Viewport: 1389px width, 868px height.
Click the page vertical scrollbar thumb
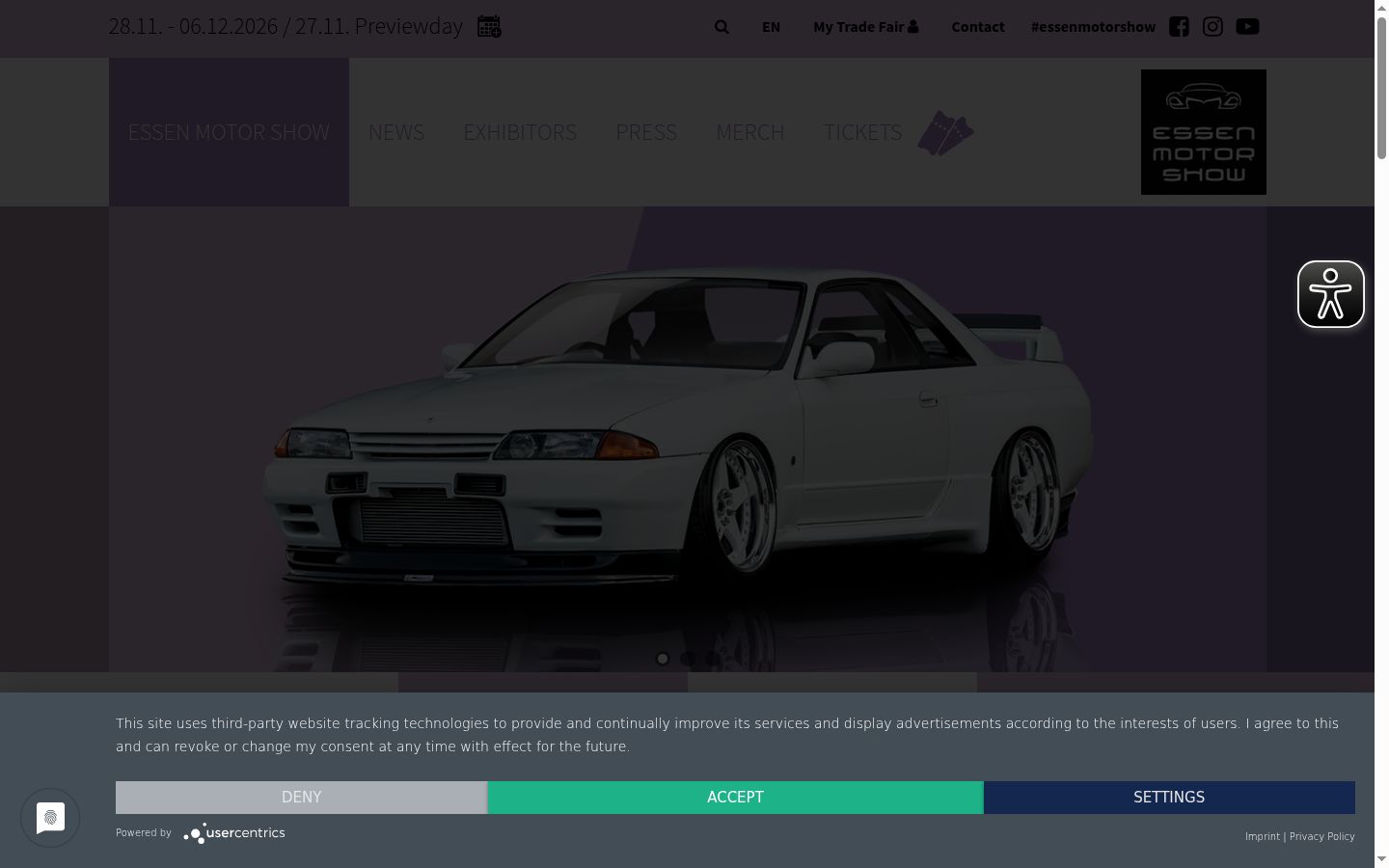[x=1381, y=87]
